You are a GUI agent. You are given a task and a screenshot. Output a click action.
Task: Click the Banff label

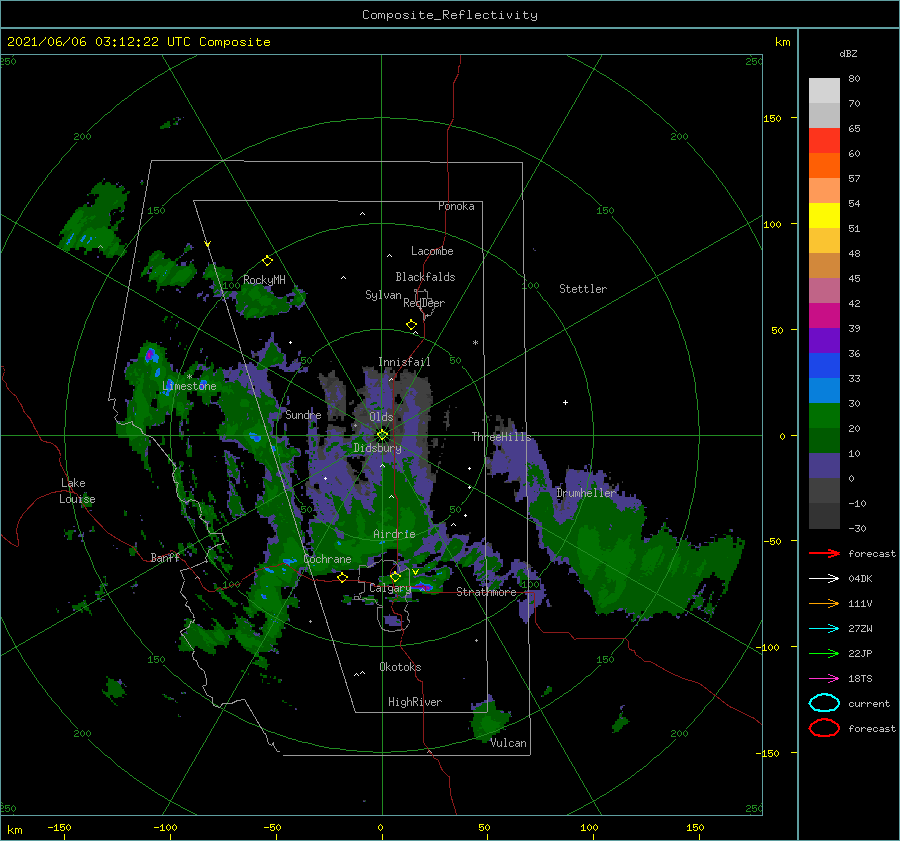pos(165,557)
